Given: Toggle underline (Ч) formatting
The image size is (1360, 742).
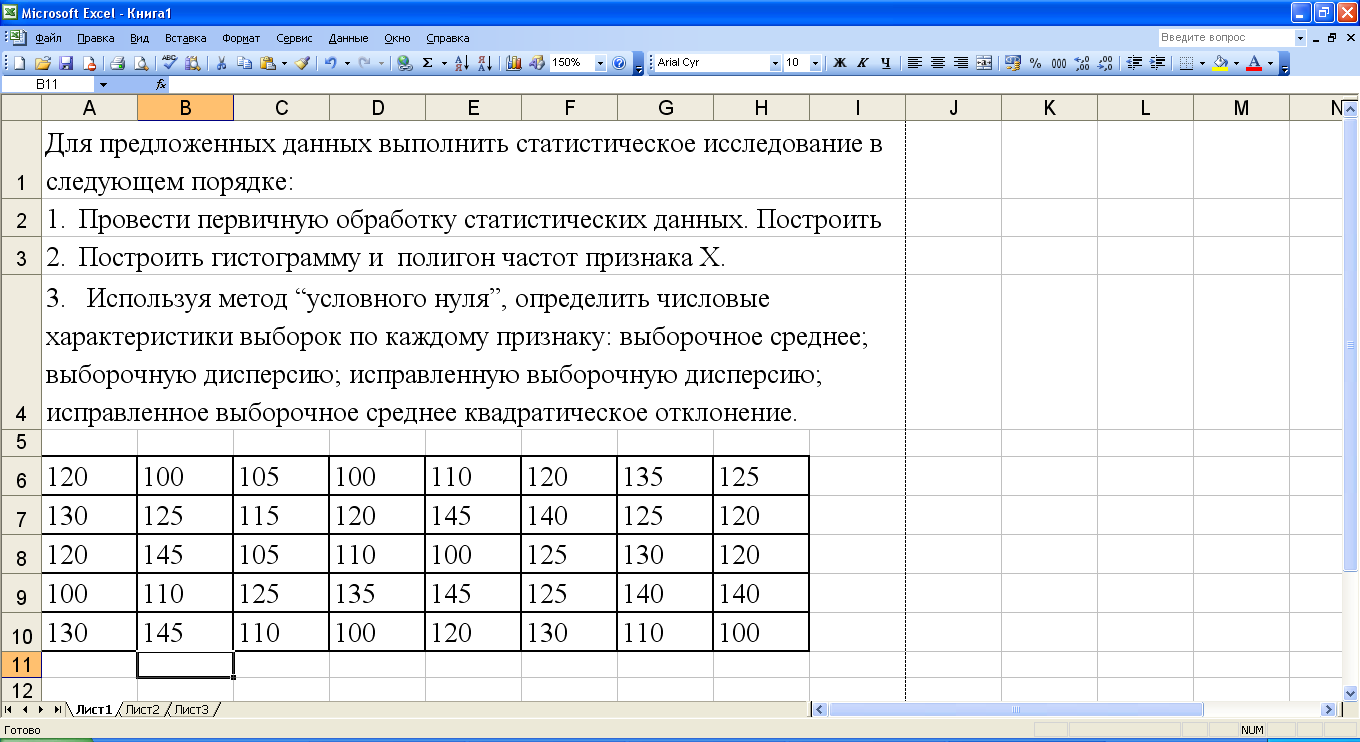Looking at the screenshot, I should [886, 63].
